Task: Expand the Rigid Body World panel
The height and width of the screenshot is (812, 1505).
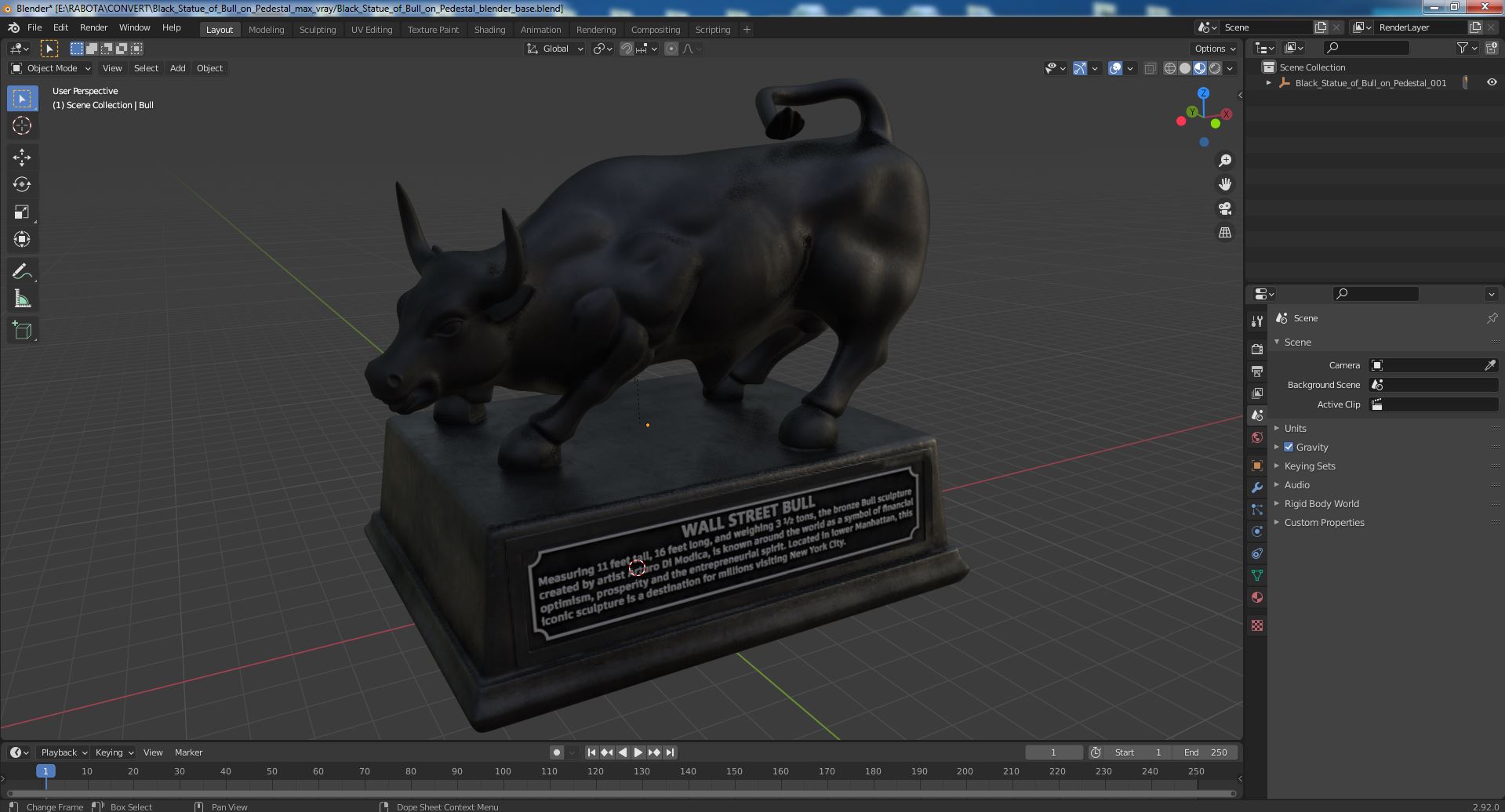Action: 1321,503
